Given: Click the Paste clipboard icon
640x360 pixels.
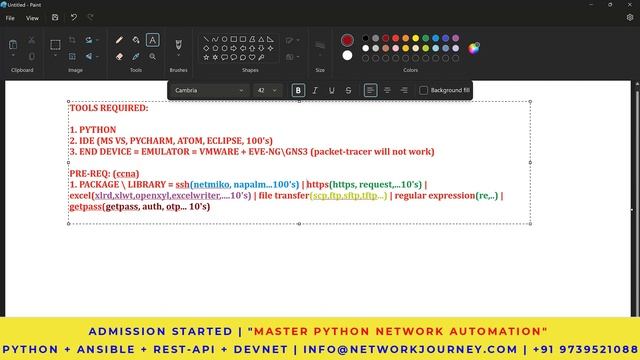Looking at the screenshot, I should coord(13,44).
